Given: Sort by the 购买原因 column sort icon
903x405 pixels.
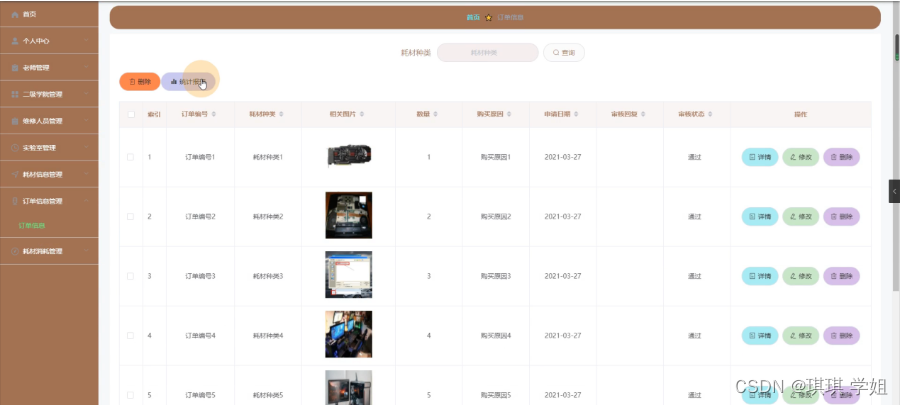Looking at the screenshot, I should point(509,114).
